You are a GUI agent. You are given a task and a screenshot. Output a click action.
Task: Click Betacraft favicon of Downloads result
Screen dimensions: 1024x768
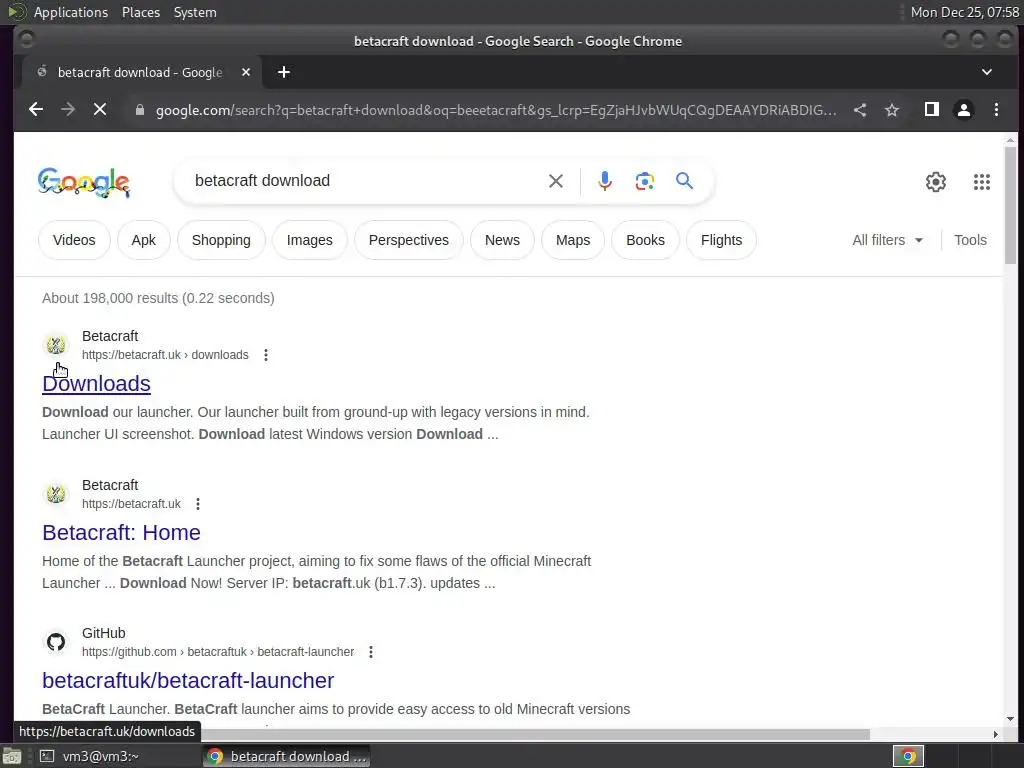tap(56, 345)
